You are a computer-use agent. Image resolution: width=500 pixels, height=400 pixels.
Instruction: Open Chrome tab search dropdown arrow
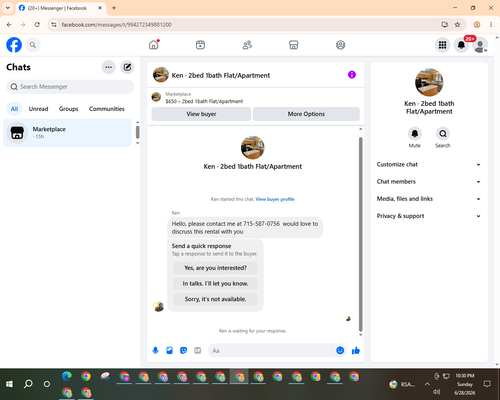coord(8,8)
